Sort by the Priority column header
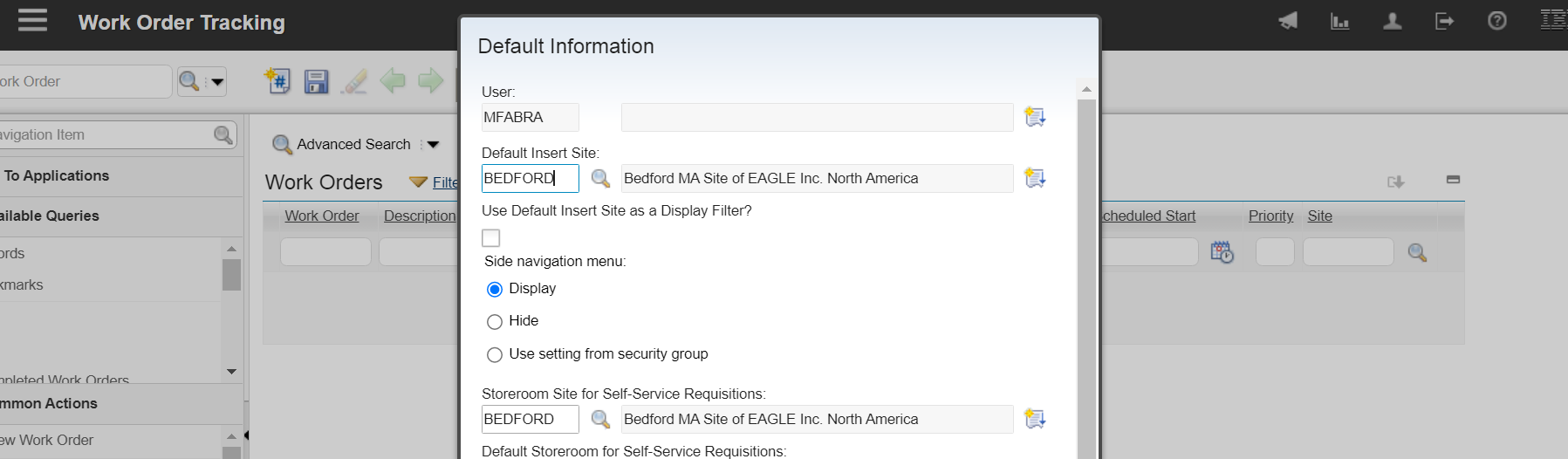The width and height of the screenshot is (1568, 459). (x=1270, y=216)
